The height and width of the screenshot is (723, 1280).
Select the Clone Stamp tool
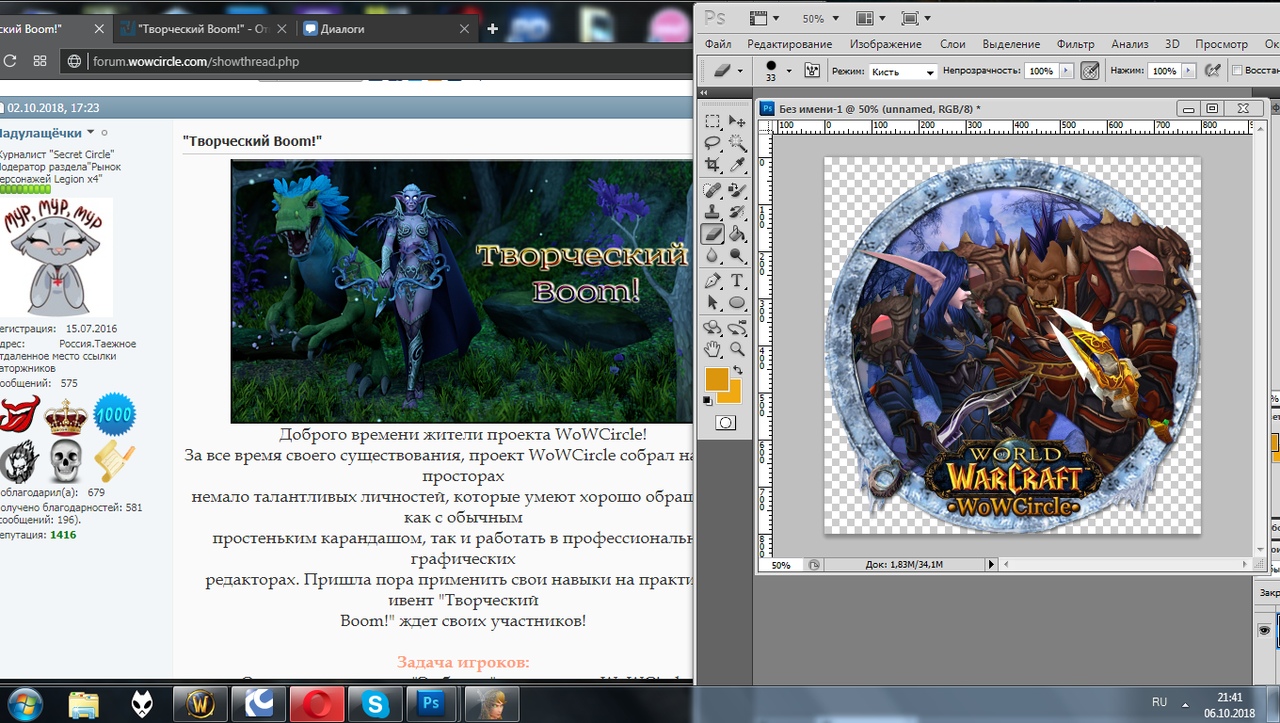[x=712, y=212]
